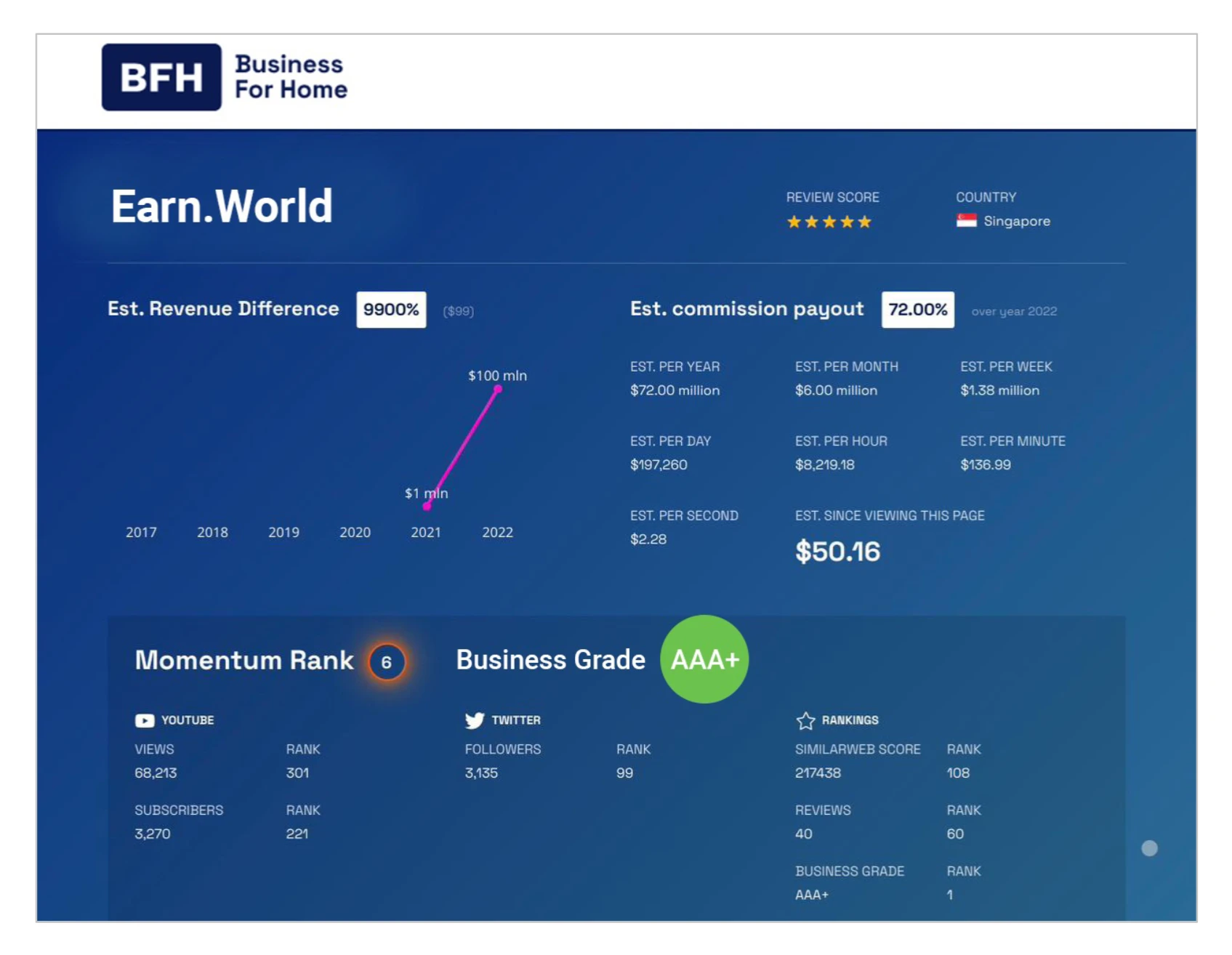
Task: Click the SimilarWeb score 217438
Action: pos(818,773)
